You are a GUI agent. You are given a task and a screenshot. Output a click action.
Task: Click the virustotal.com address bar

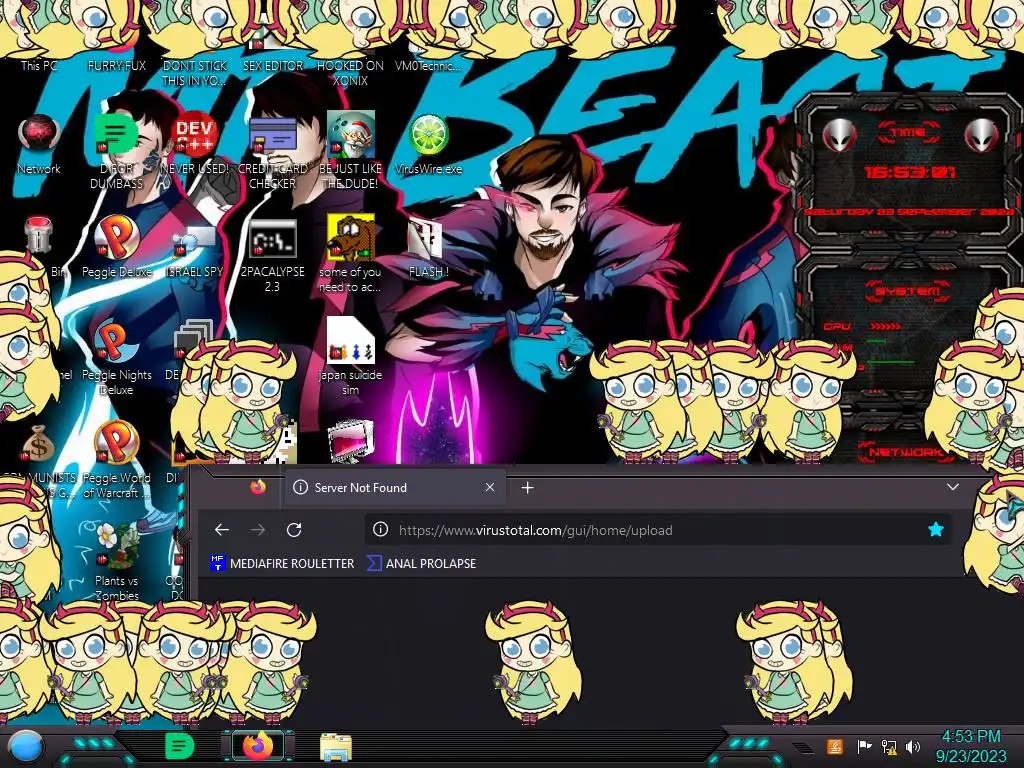point(658,530)
